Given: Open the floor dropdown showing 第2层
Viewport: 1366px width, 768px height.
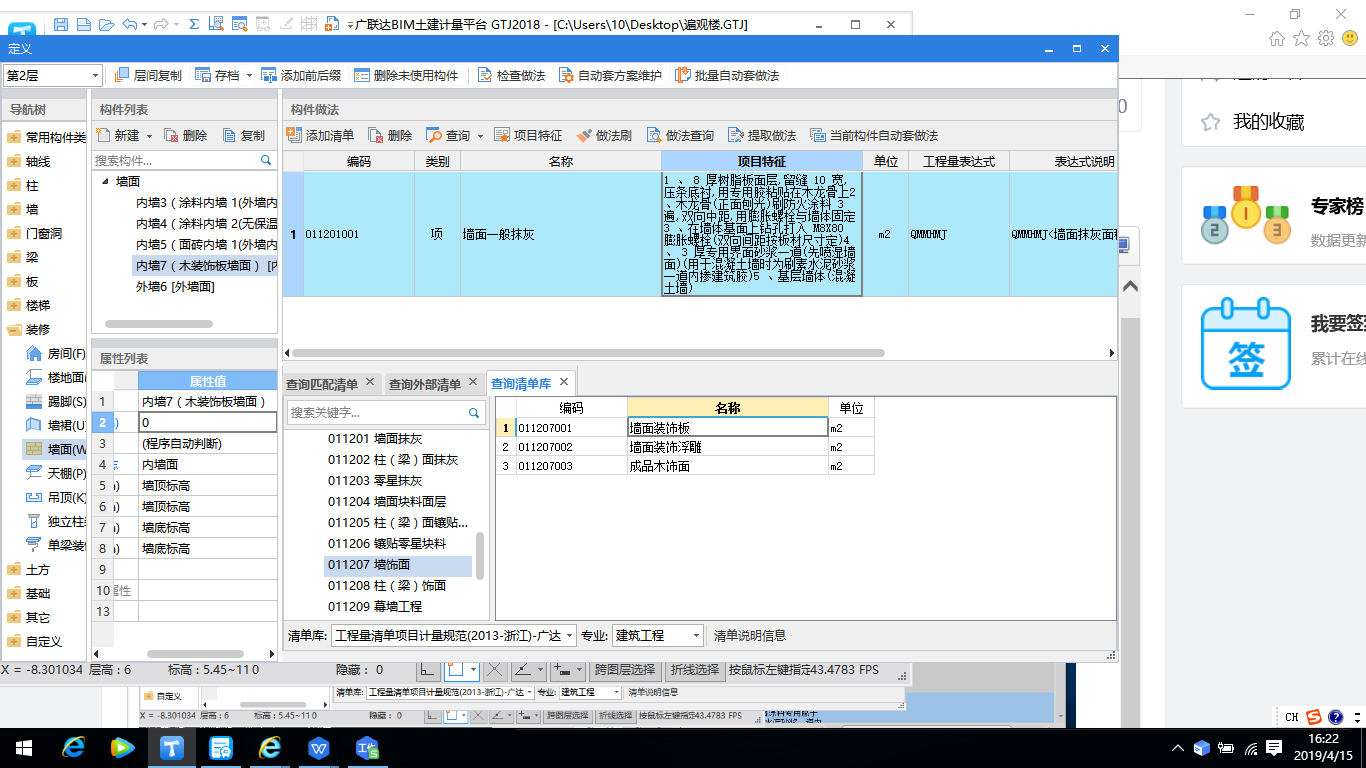Looking at the screenshot, I should 52,75.
